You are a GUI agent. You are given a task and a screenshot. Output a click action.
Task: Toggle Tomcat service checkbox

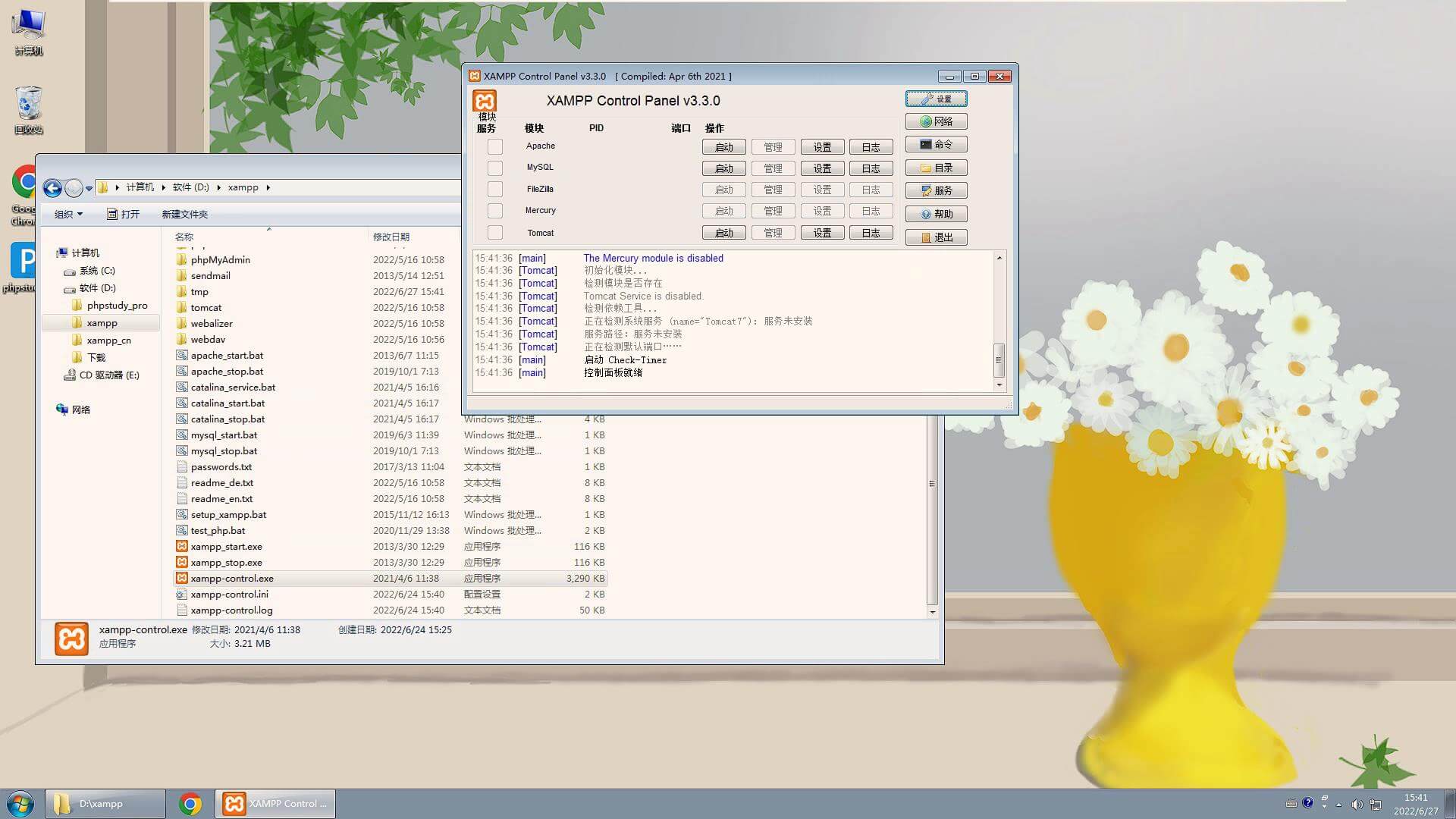[x=495, y=233]
